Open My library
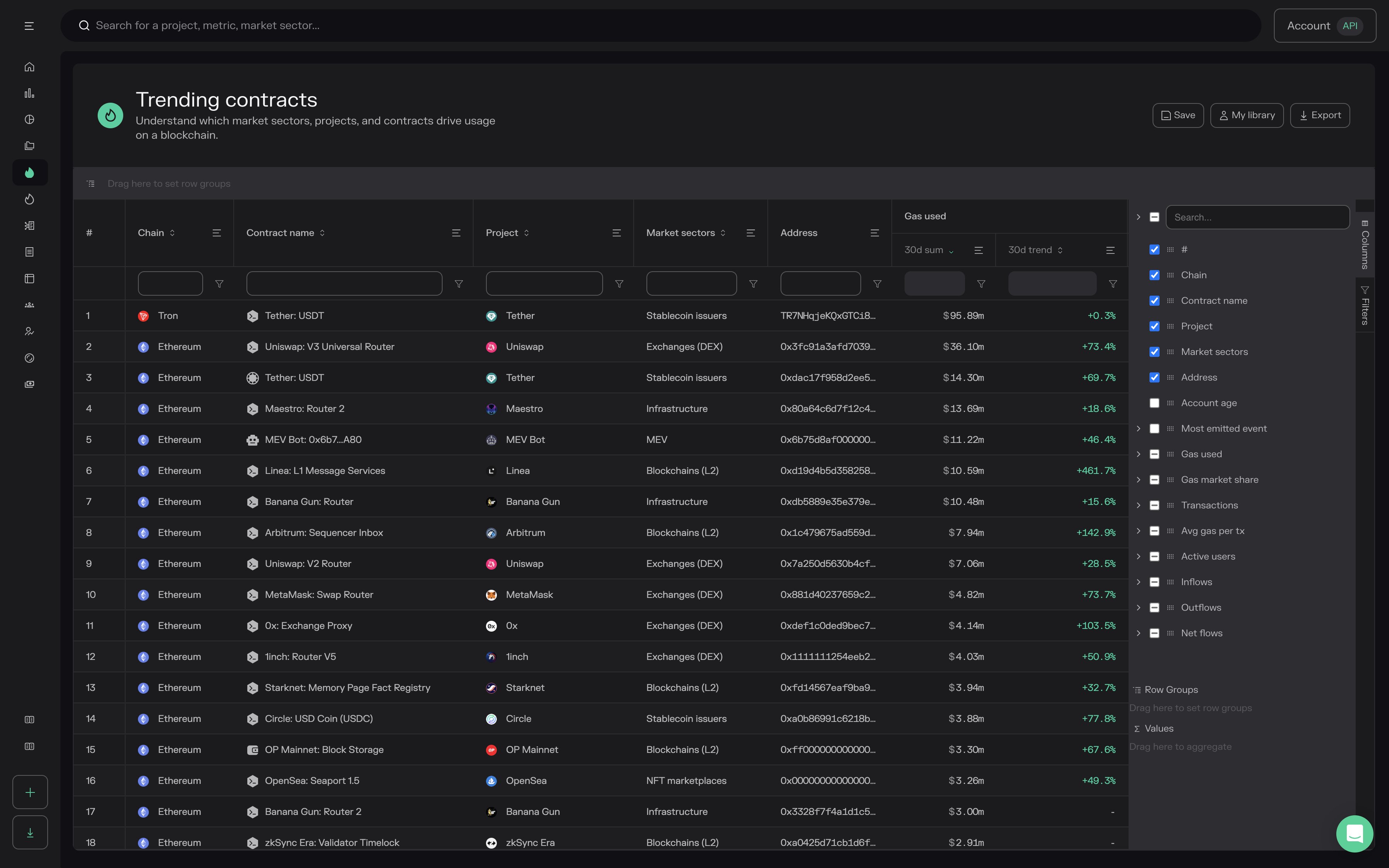The image size is (1389, 868). 1247,115
